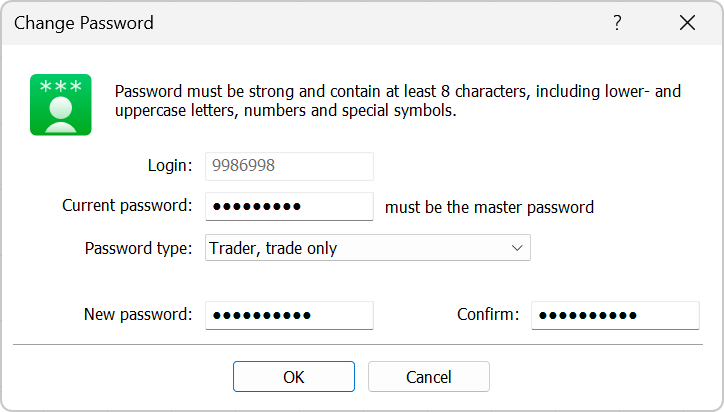Screen dimensions: 724x412
Task: Click the 'Confirm:' label
Action: [x=488, y=315]
